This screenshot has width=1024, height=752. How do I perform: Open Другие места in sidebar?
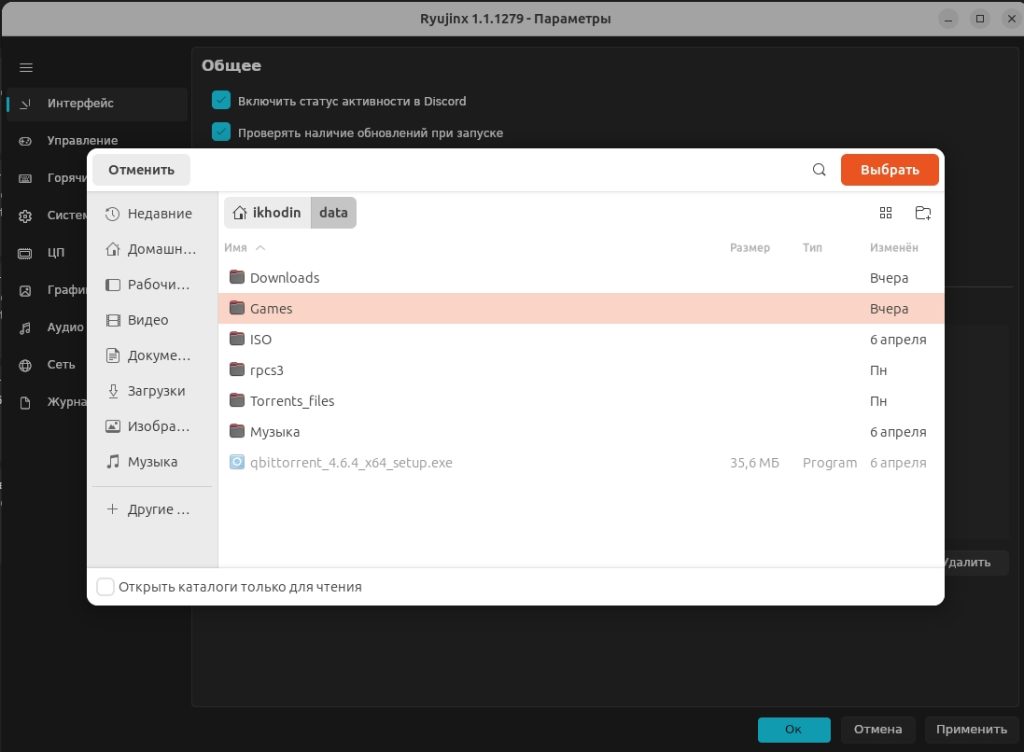pos(152,509)
